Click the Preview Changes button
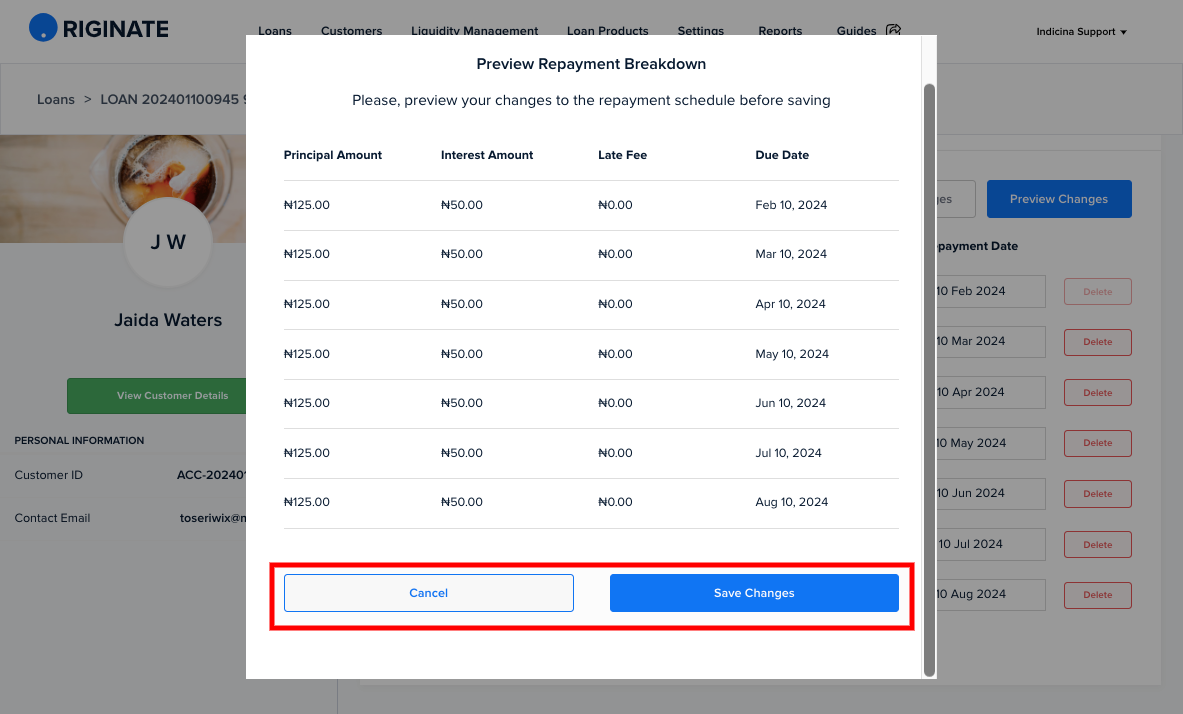 pyautogui.click(x=1059, y=199)
